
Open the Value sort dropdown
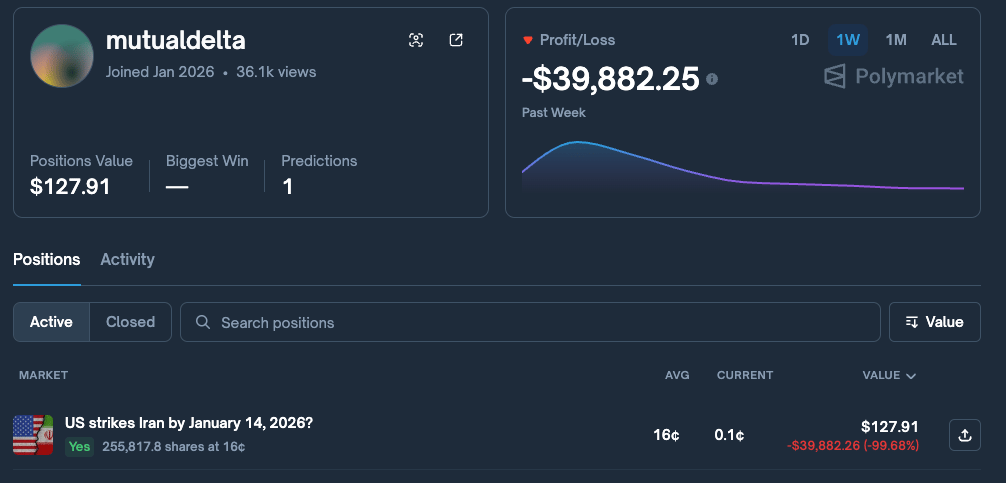click(934, 322)
